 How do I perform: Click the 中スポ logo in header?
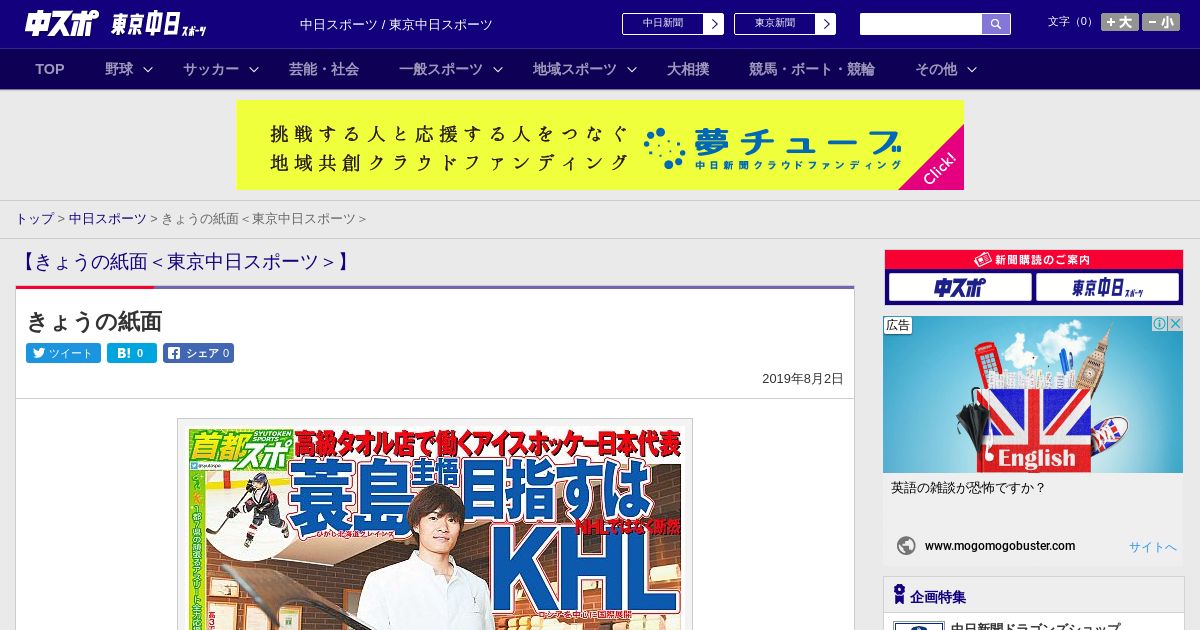60,23
